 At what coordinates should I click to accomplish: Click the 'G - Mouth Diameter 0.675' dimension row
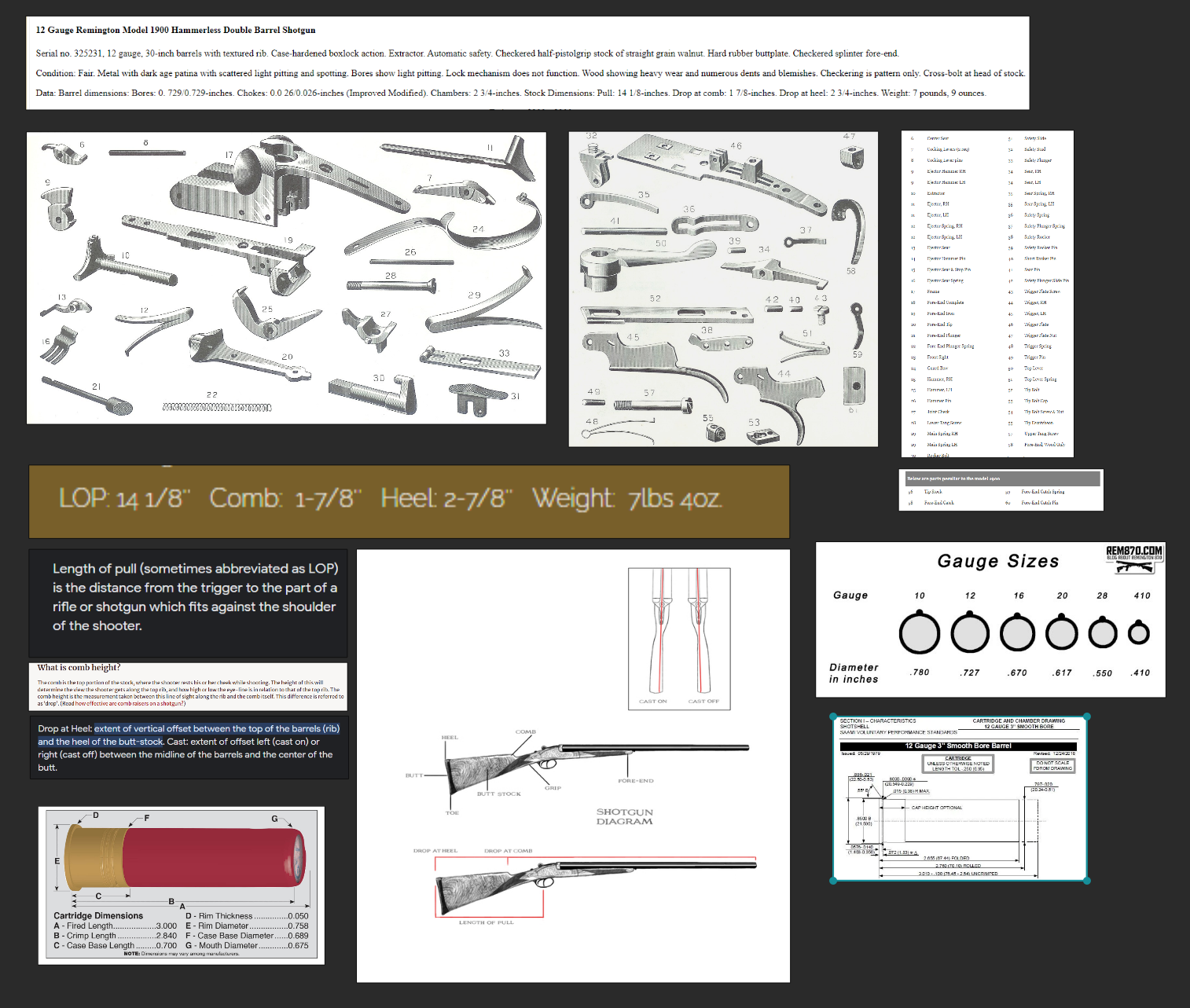click(x=247, y=946)
